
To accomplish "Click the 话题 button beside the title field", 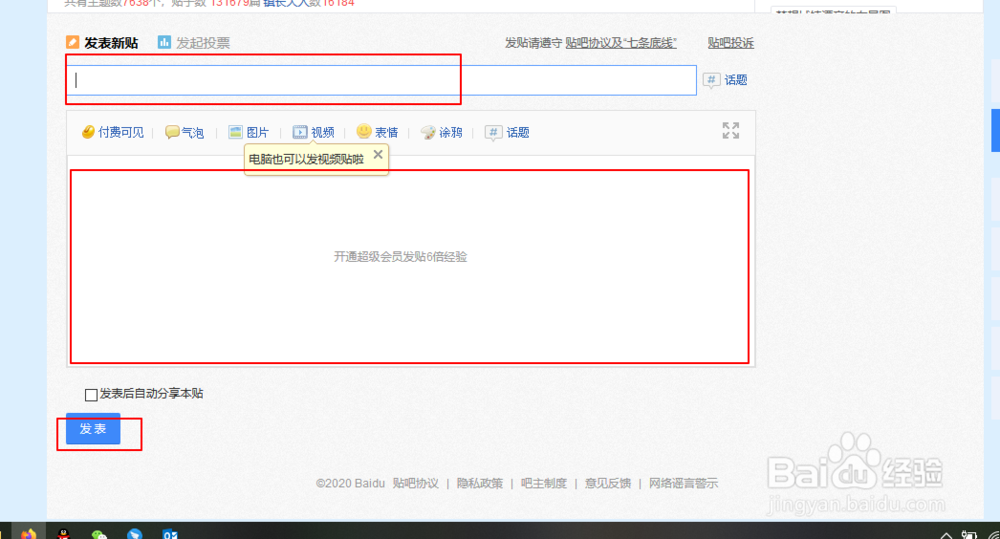I will tap(725, 80).
